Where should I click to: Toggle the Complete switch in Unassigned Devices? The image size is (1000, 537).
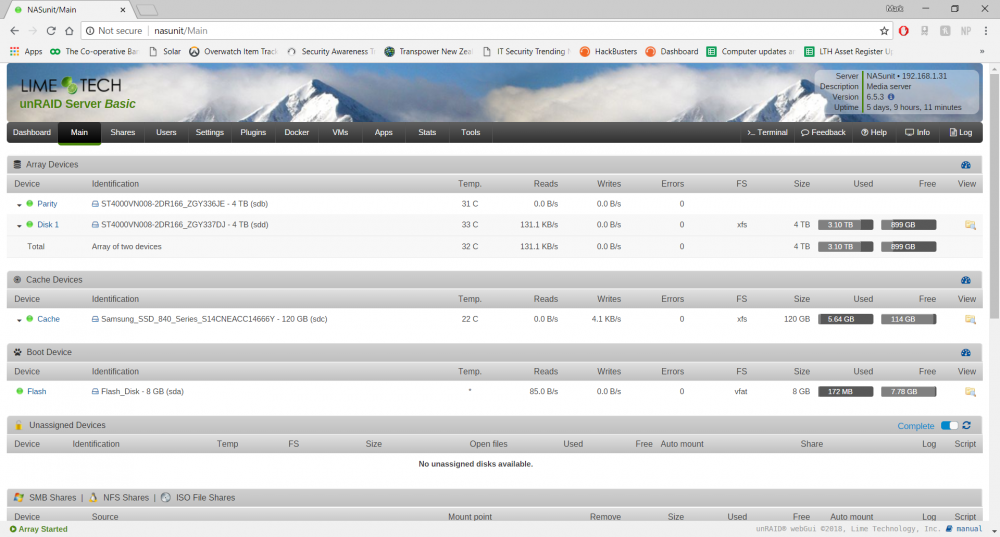[x=949, y=425]
